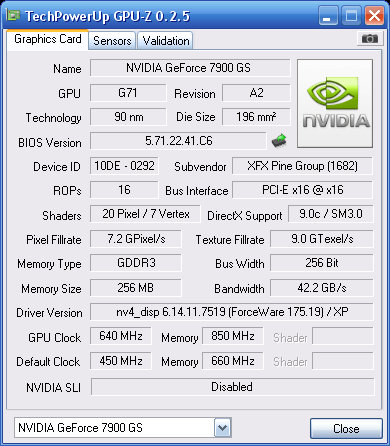This screenshot has width=390, height=446.
Task: Click the camera screenshot icon
Action: tap(369, 39)
